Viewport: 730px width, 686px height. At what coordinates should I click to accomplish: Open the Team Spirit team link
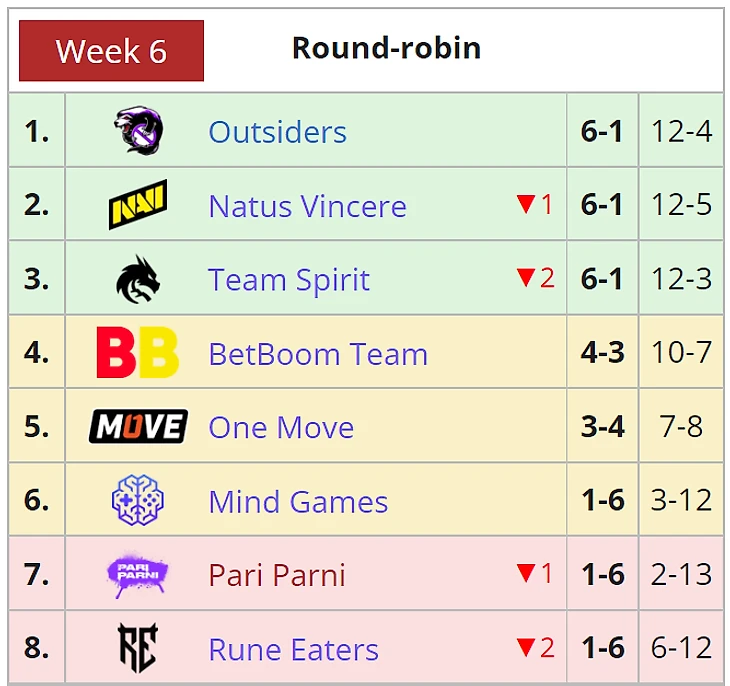coord(289,280)
